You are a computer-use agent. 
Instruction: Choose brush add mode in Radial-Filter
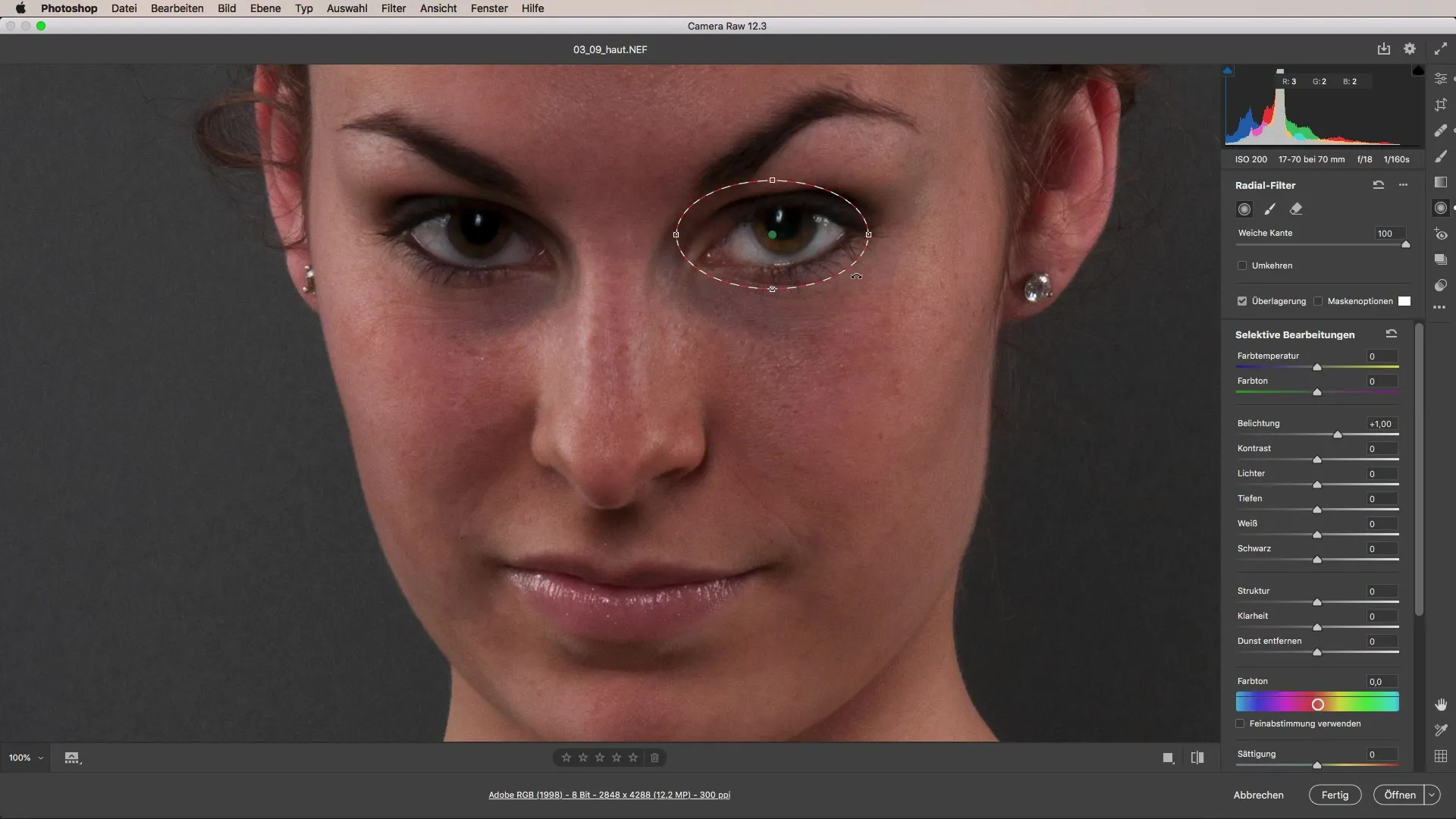pyautogui.click(x=1270, y=209)
